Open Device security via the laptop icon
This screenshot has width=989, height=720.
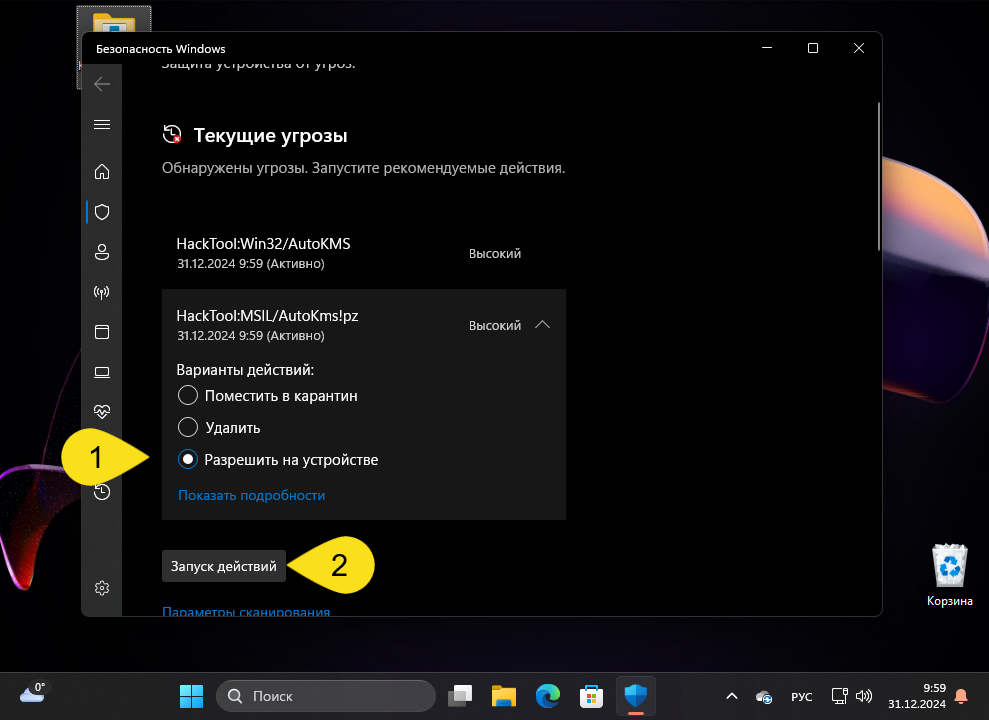point(101,371)
